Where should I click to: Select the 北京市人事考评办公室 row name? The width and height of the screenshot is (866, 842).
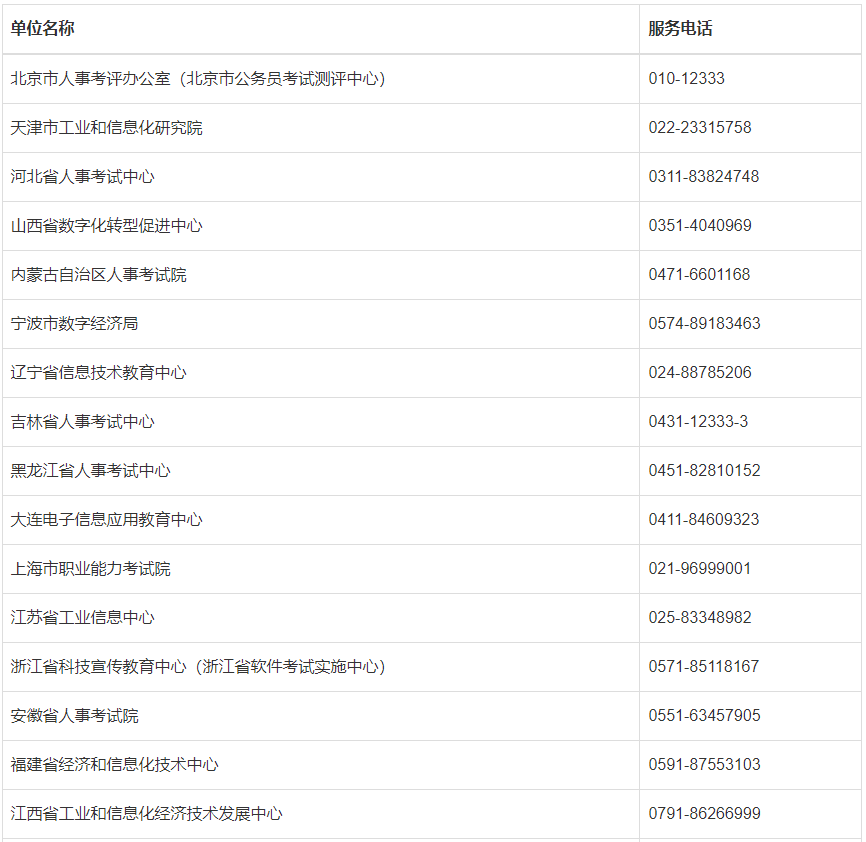198,79
